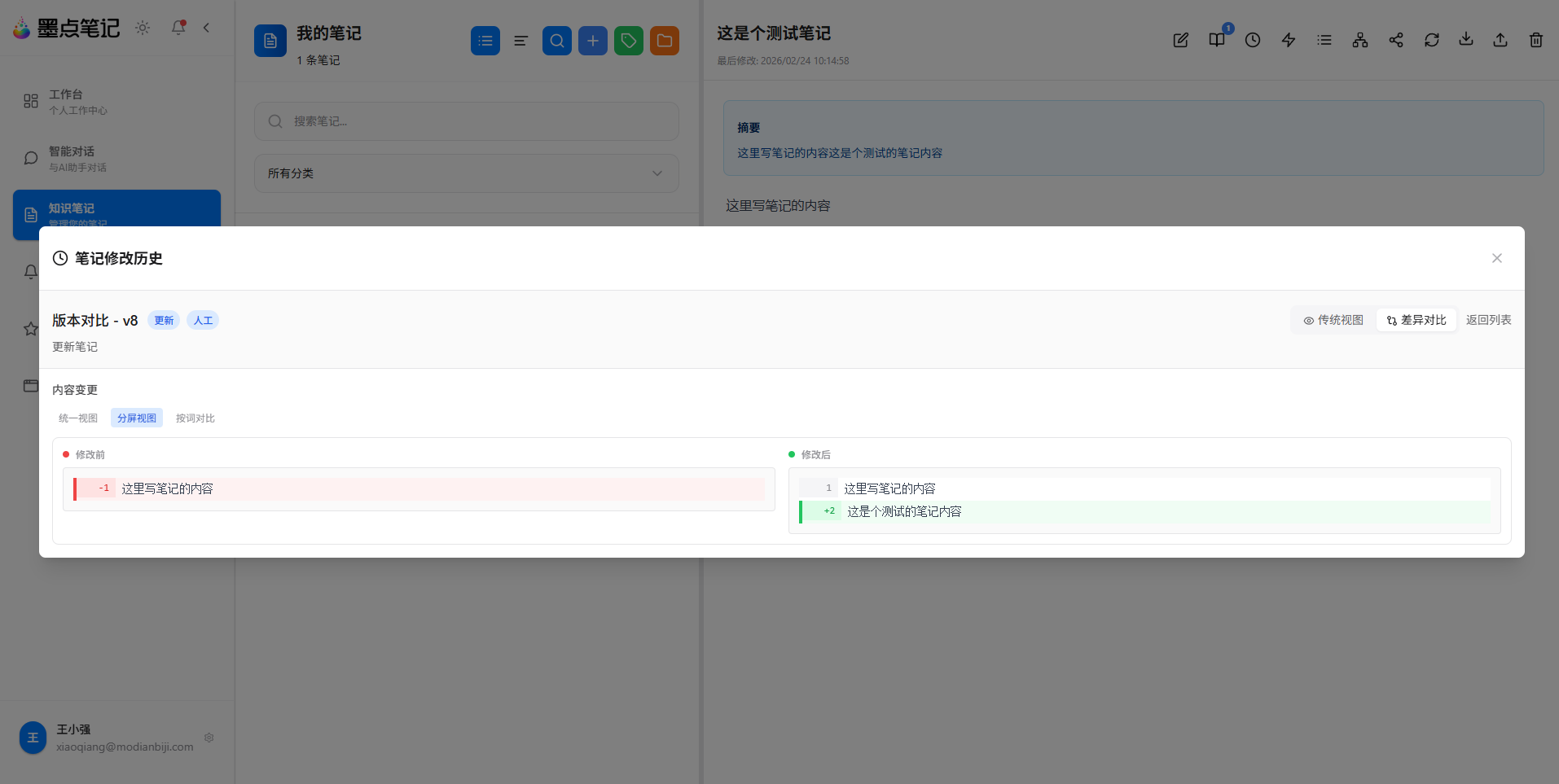Screen dimensions: 1559x784
Task: Click the trash delete note icon
Action: pyautogui.click(x=1535, y=40)
